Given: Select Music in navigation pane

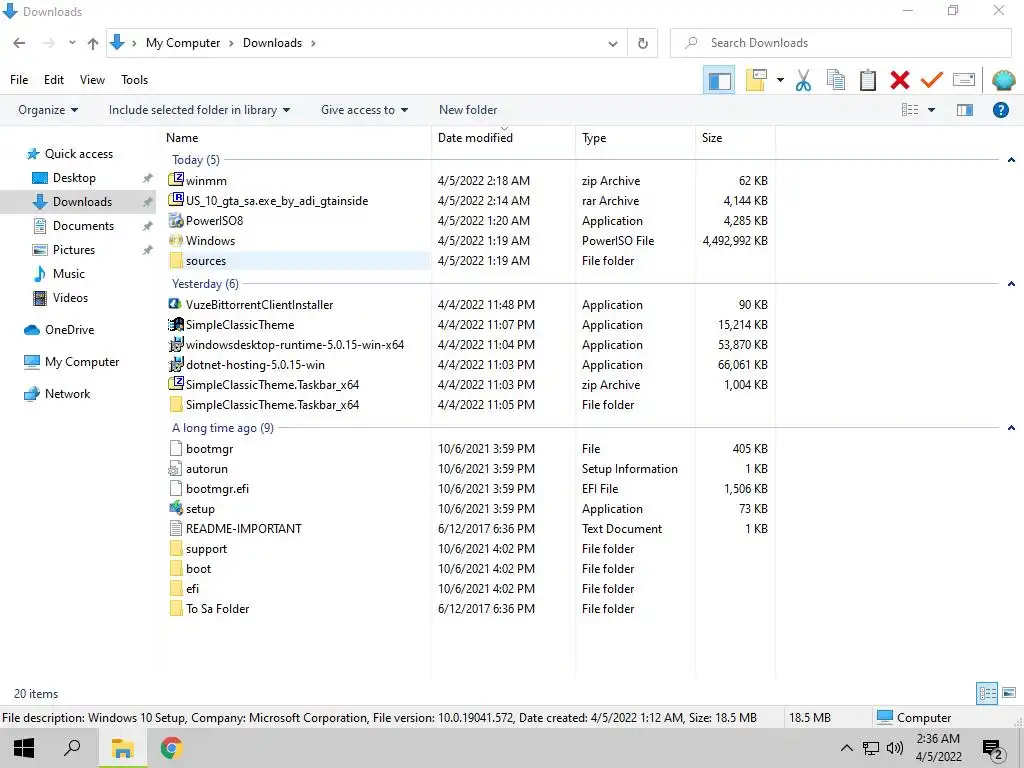Looking at the screenshot, I should [69, 274].
